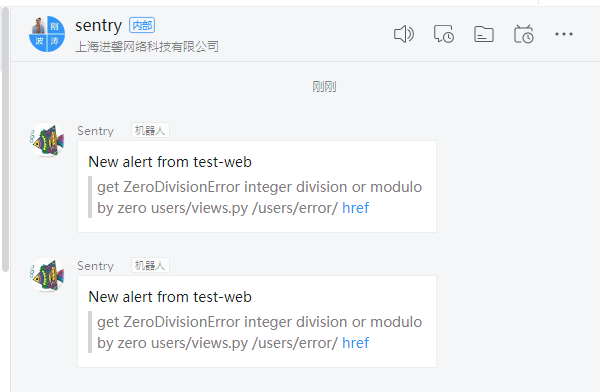Select the second New alert from test-web title
This screenshot has width=600, height=392.
pos(170,297)
